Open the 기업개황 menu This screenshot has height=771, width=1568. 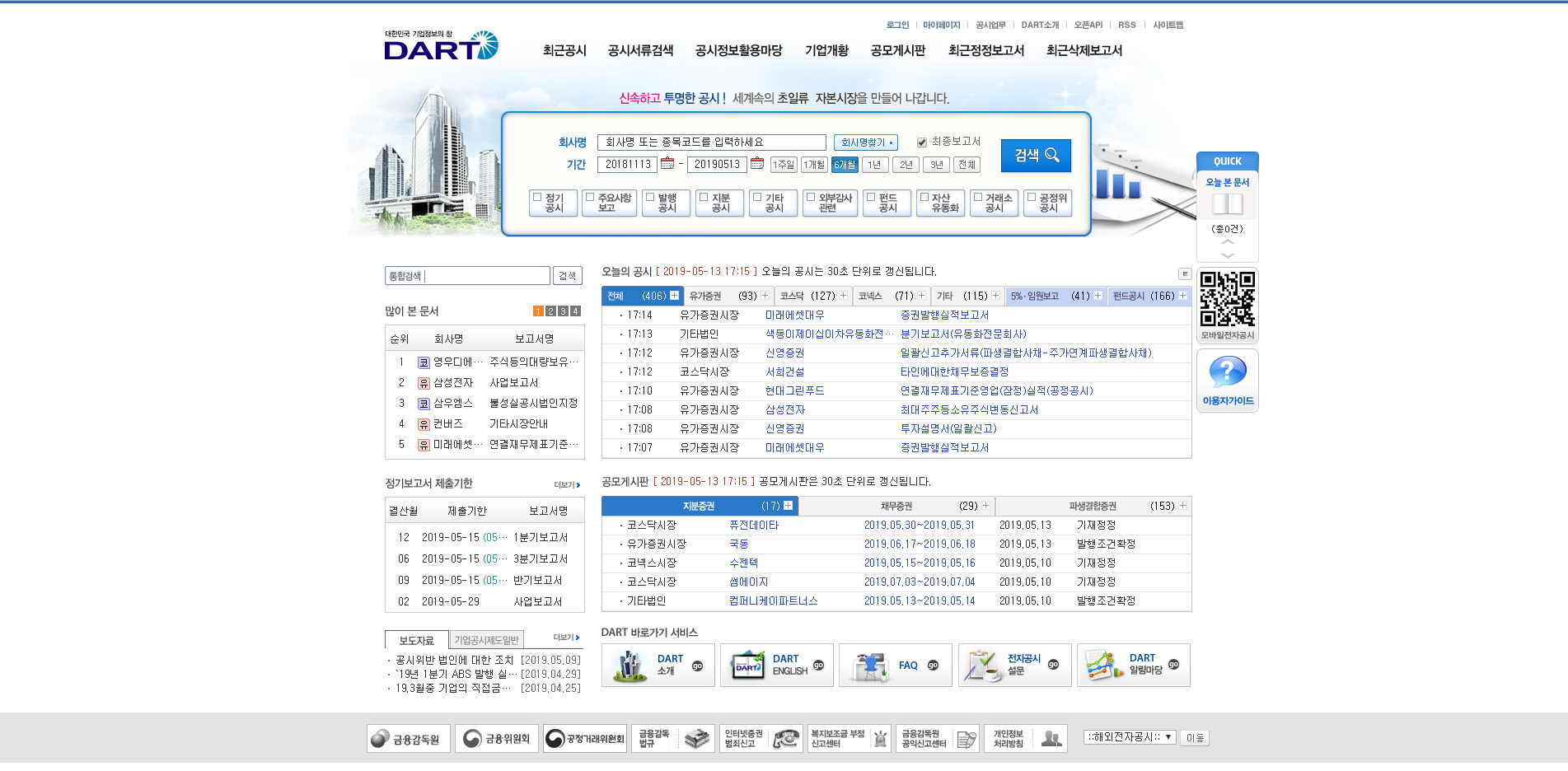tap(826, 50)
